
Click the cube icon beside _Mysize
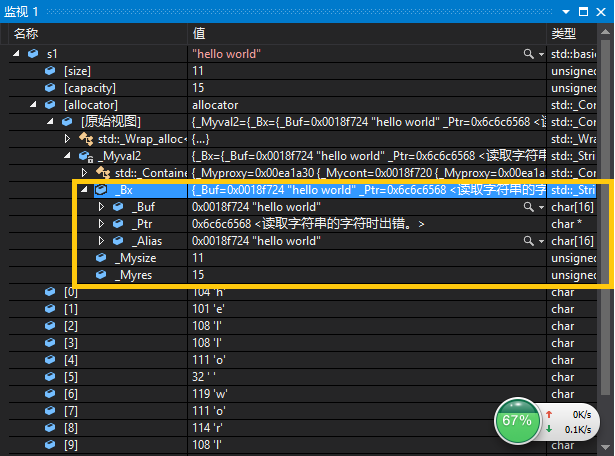point(101,258)
